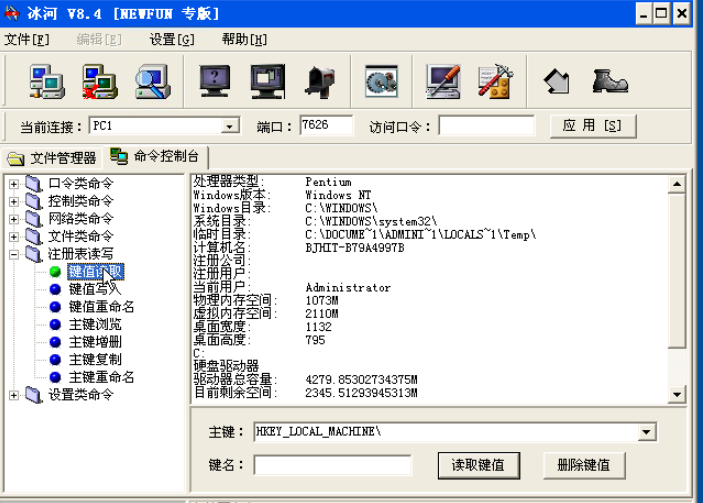Click the 应用[S] button

coord(592,126)
